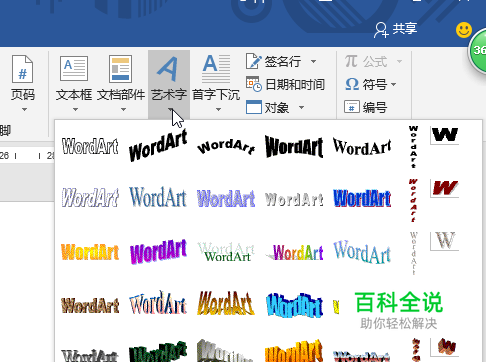Click the 共享 share button
Image resolution: width=486 pixels, height=362 pixels.
tap(395, 29)
